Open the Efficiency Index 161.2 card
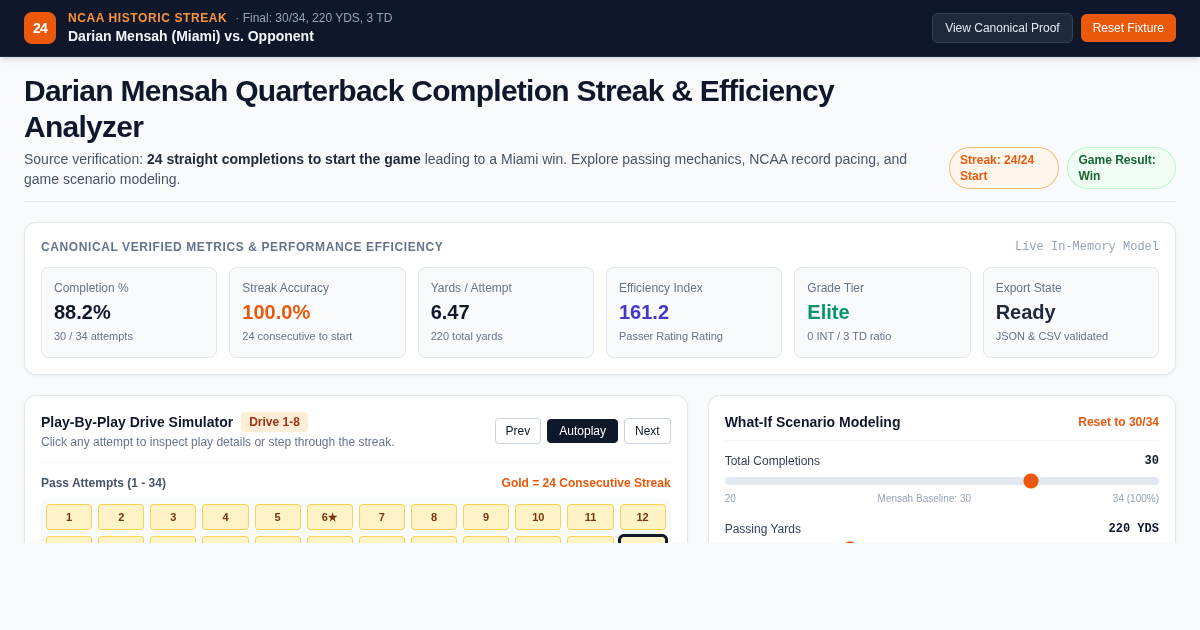The width and height of the screenshot is (1200, 630). [694, 312]
